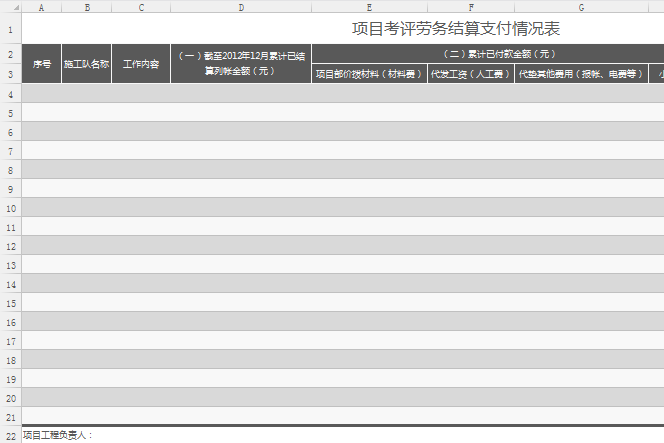Select row 10 header

(10, 208)
